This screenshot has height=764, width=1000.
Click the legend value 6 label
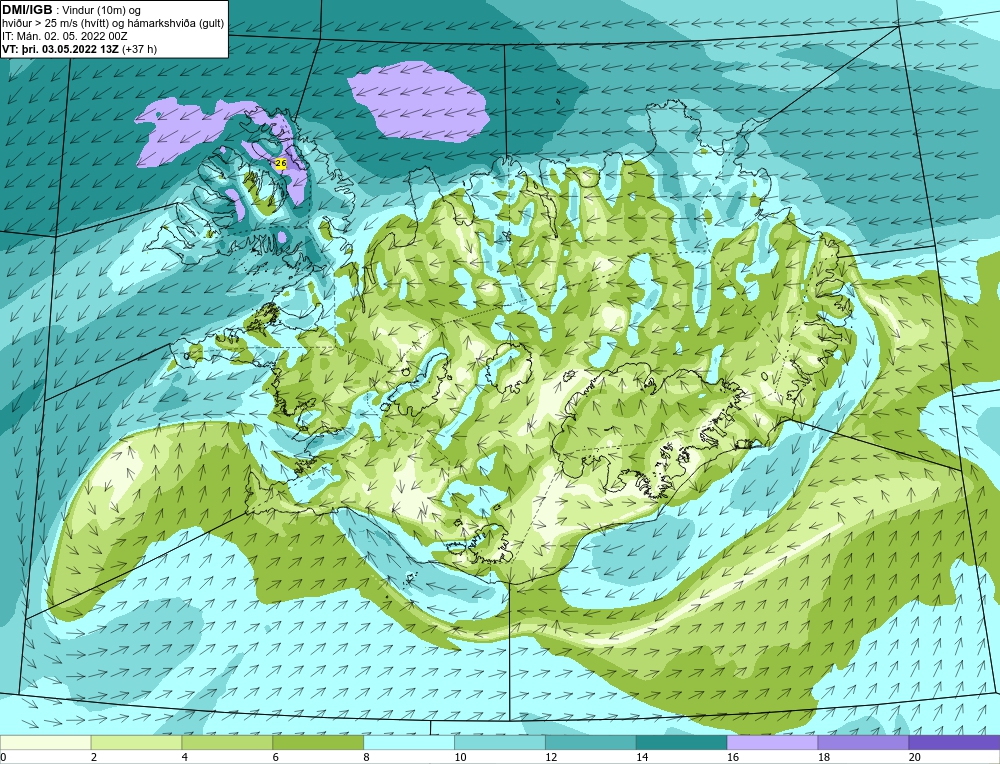[x=276, y=757]
